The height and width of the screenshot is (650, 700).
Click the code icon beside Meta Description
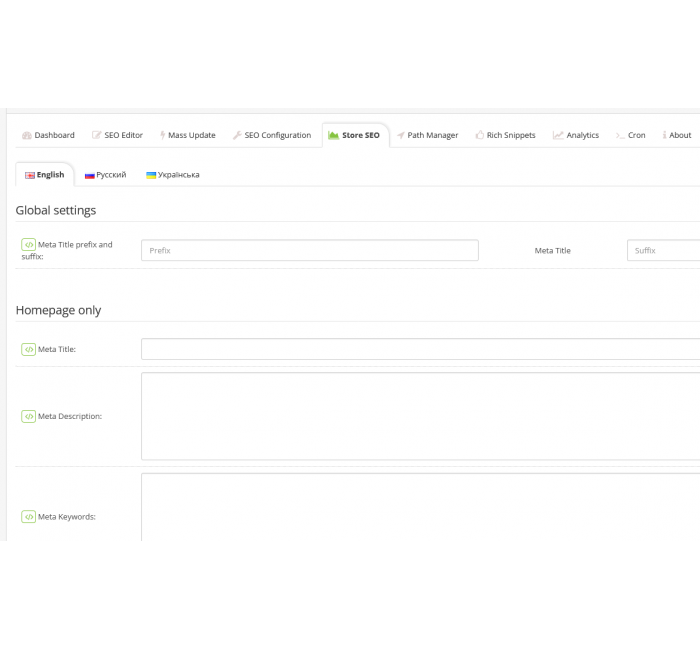[x=29, y=416]
